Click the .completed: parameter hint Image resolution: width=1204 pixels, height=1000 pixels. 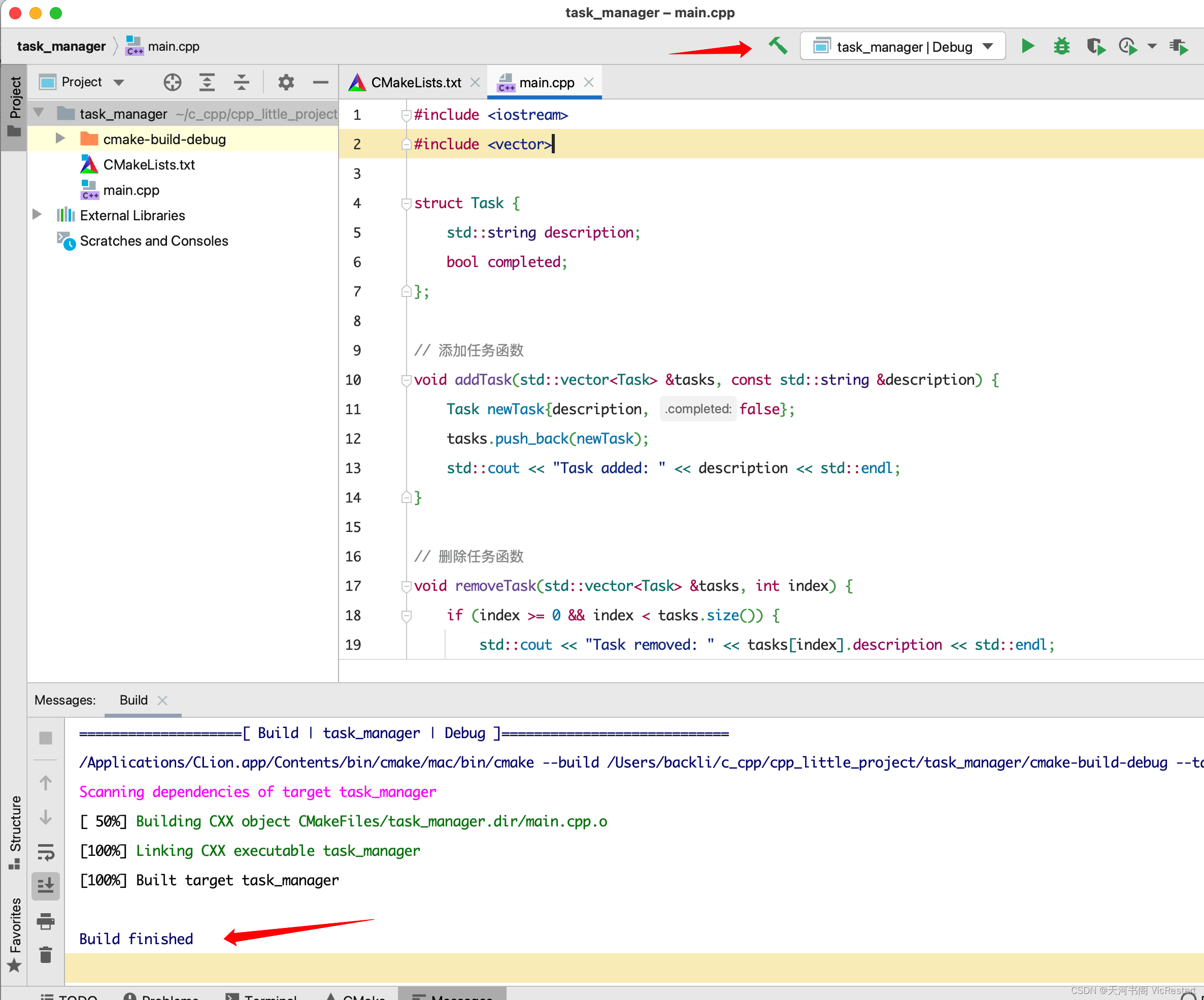tap(698, 409)
